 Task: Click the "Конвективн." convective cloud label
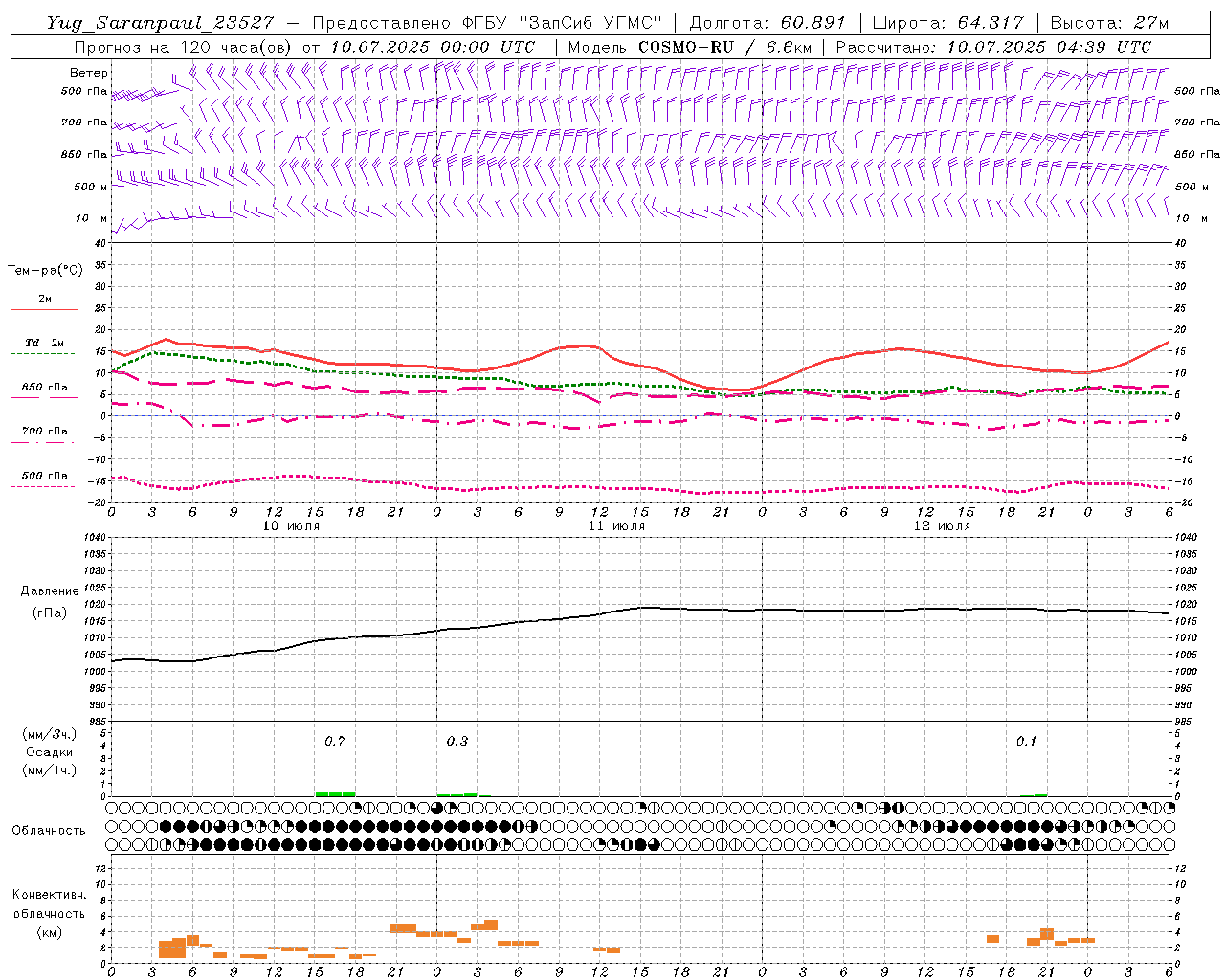pyautogui.click(x=49, y=895)
